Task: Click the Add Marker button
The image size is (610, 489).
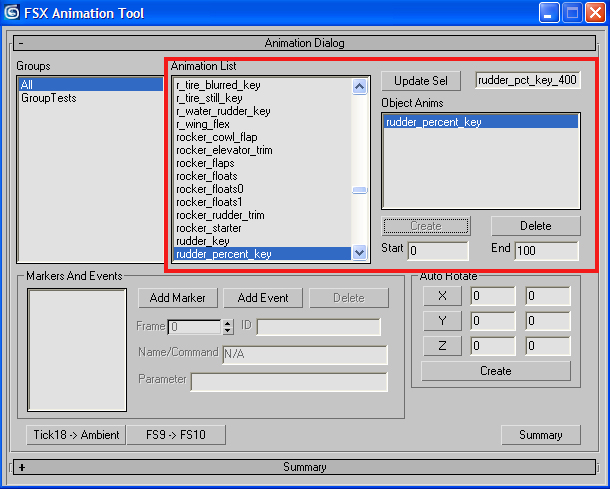Action: click(177, 297)
